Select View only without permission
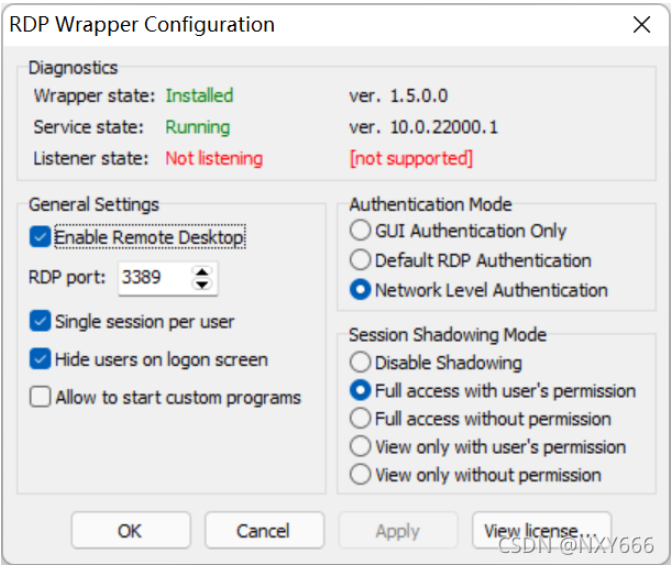 point(361,475)
